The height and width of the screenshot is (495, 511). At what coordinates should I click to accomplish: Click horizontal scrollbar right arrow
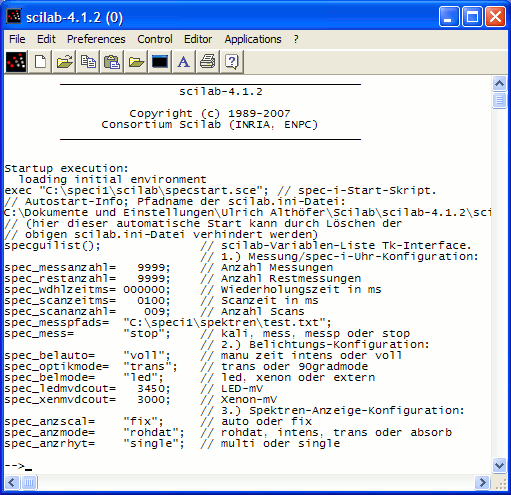(482, 482)
